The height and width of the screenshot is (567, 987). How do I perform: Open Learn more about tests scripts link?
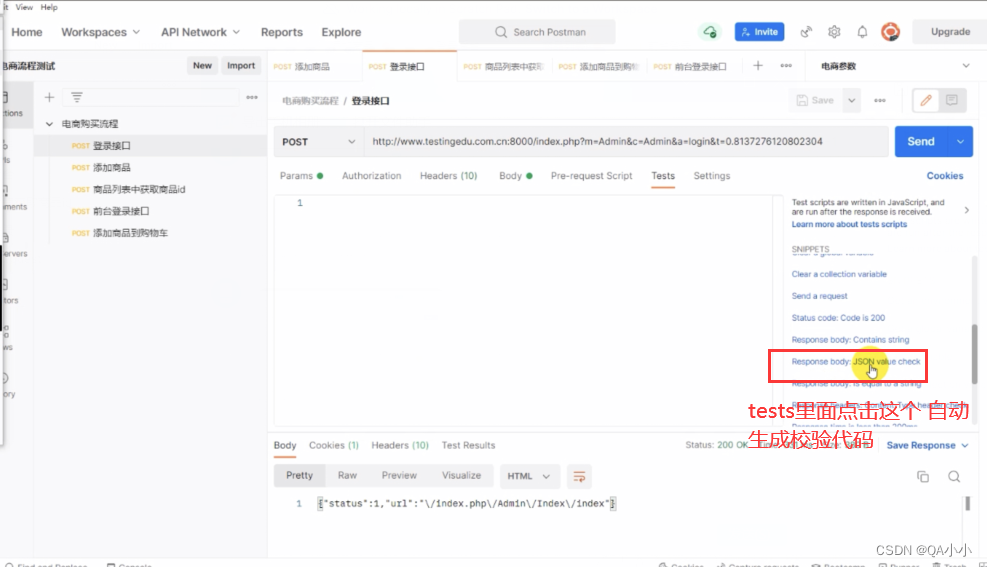[x=849, y=225]
